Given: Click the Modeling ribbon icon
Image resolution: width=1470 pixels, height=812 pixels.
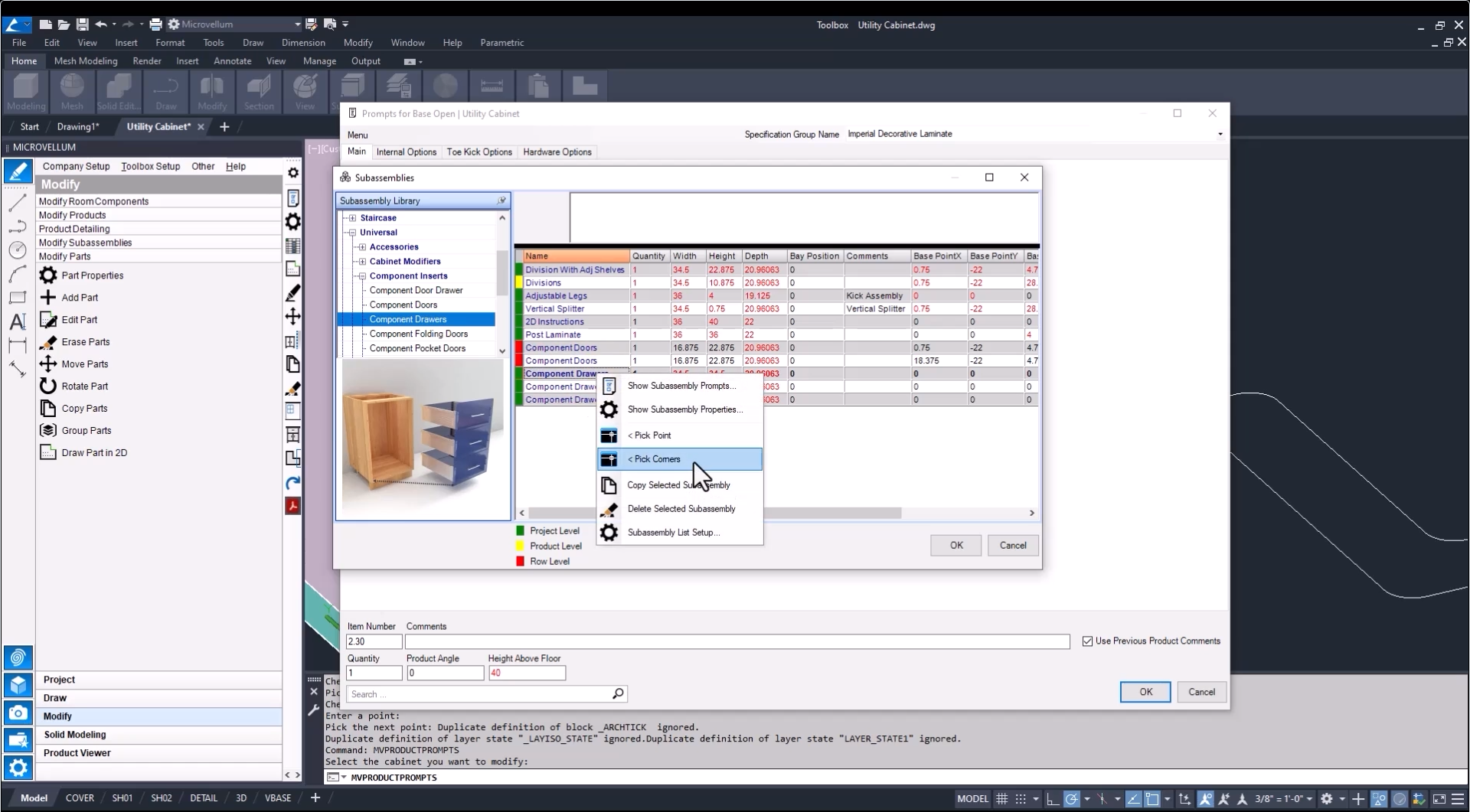Looking at the screenshot, I should click(x=26, y=92).
